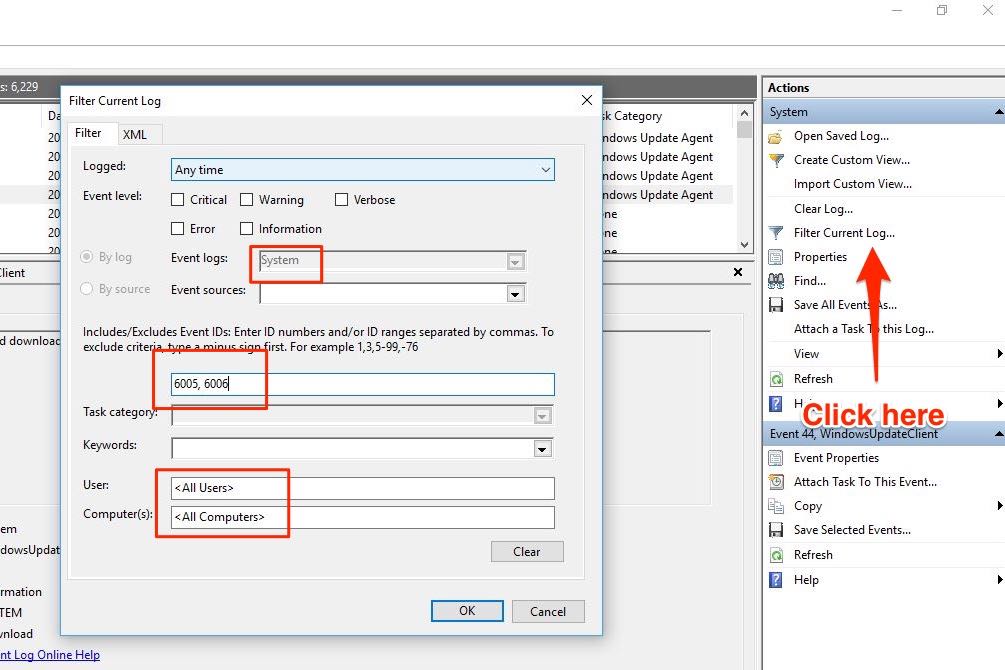Copy the selected WindowsUpdateClient event
1005x670 pixels.
(x=807, y=506)
